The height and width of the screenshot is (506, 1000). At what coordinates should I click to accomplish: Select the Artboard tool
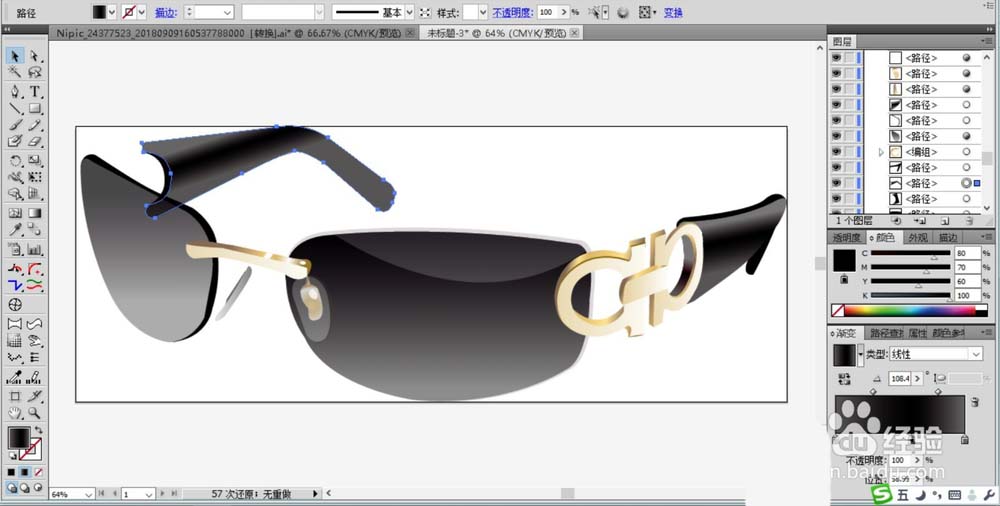point(15,396)
